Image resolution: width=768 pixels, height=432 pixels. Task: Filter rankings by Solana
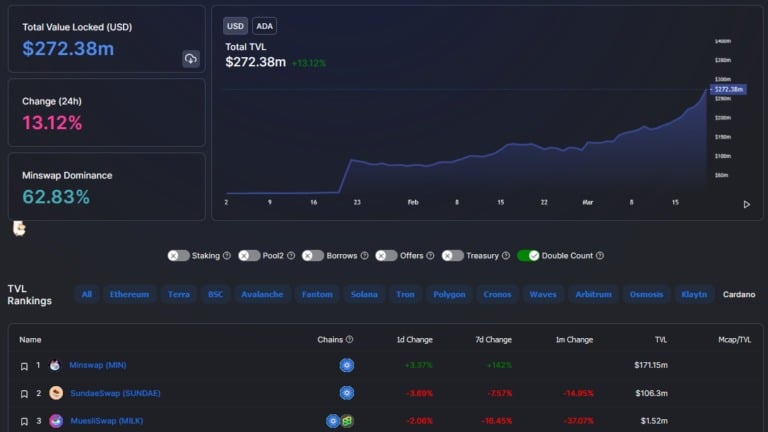(364, 294)
